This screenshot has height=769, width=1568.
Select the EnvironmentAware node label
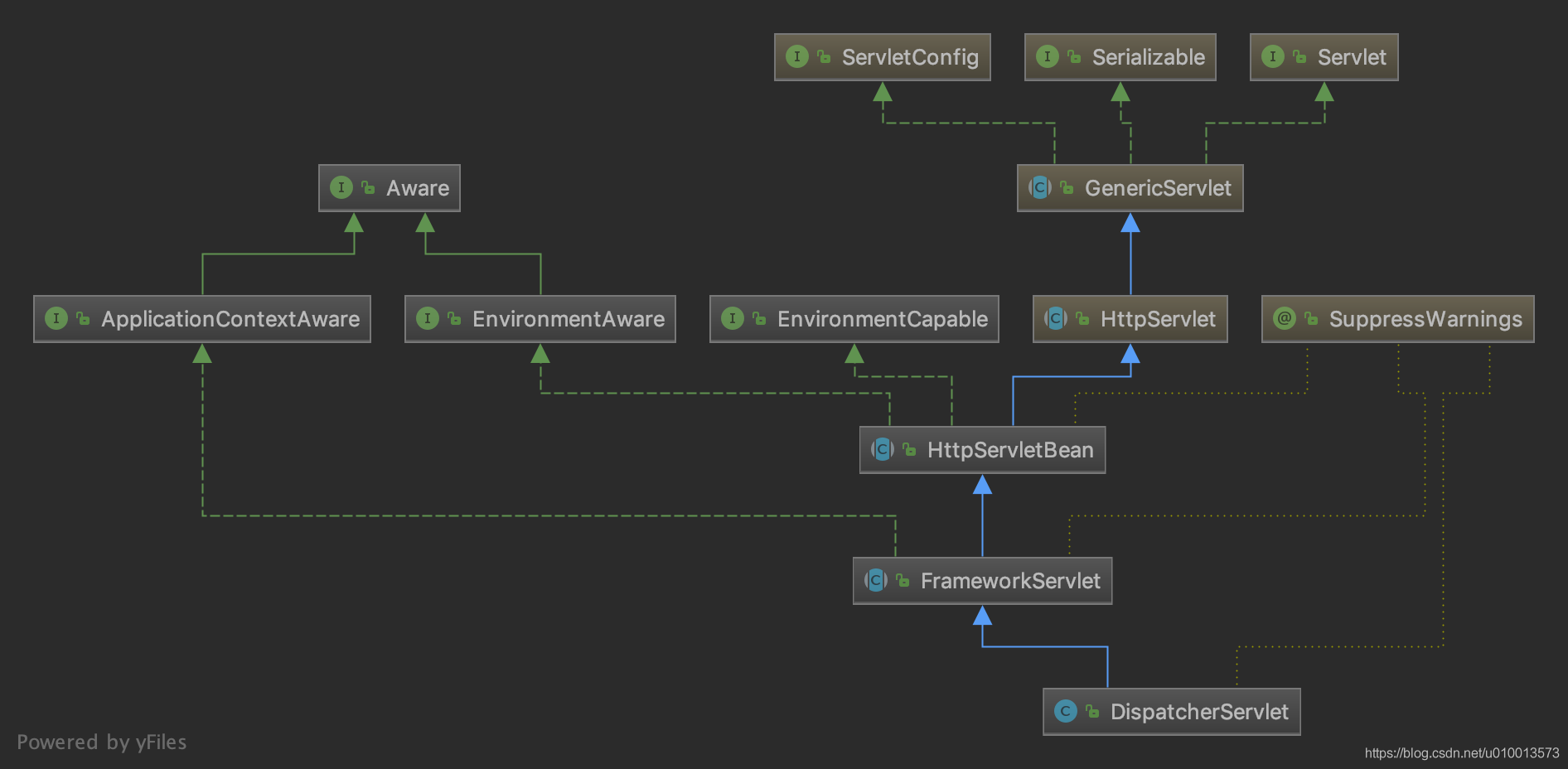[568, 319]
